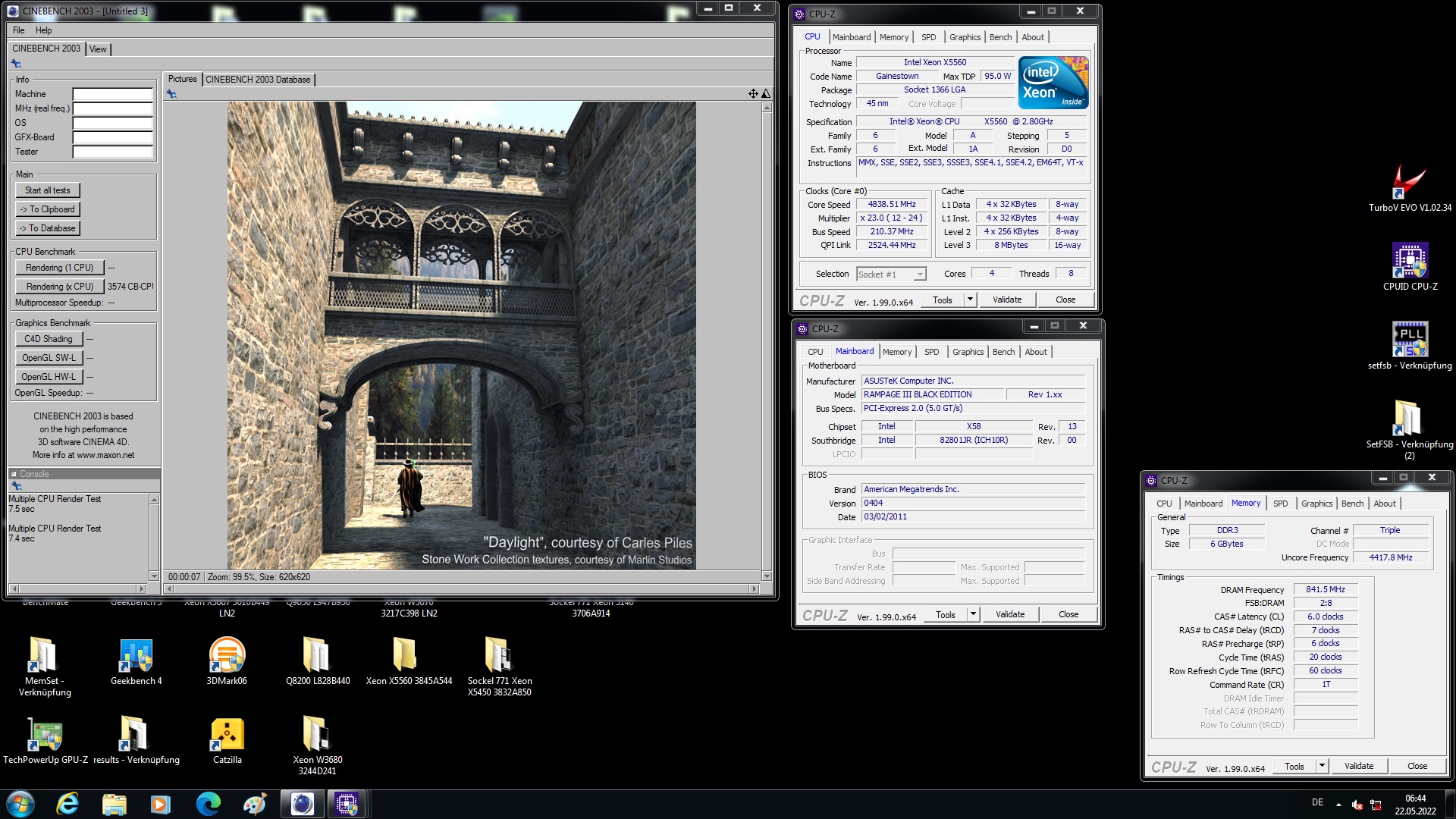Open results - Verknüpfung shortcut
The width and height of the screenshot is (1456, 819).
[136, 740]
